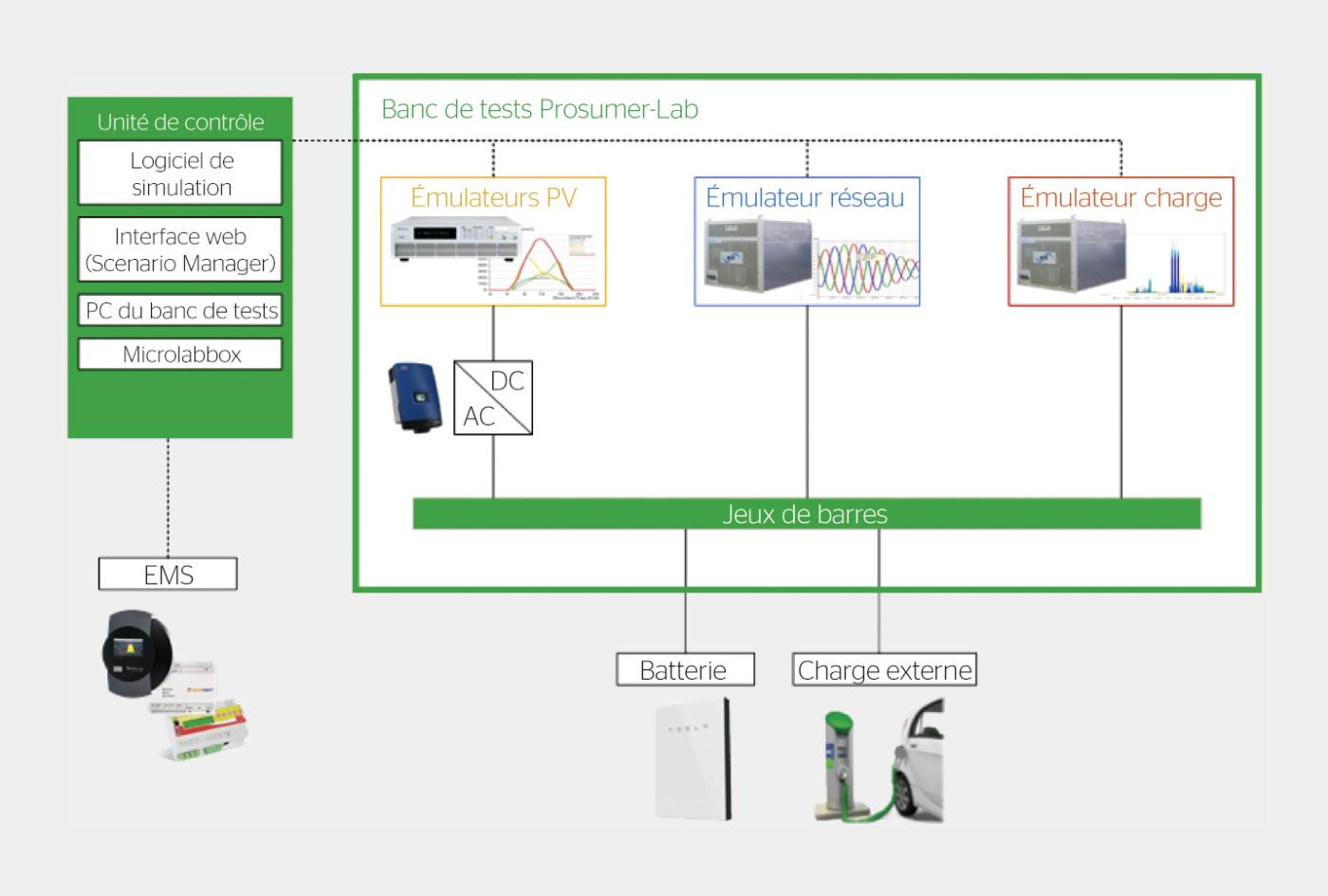Select the load emulator cabinet image
Viewport: 1328px width, 896px height.
1068,254
